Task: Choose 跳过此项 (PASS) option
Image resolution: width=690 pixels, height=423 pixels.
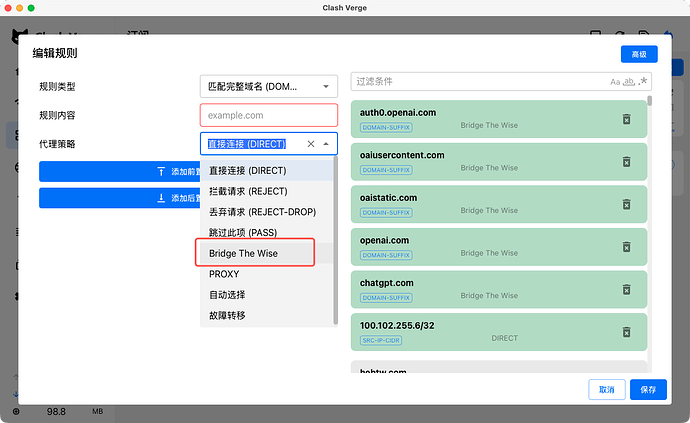Action: (x=267, y=232)
